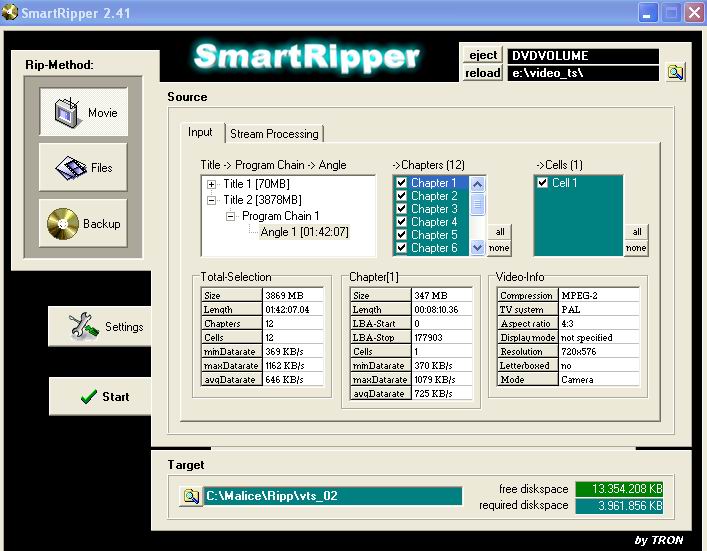Click the chapters list scrollbar thumb
707x551 pixels.
click(x=477, y=204)
